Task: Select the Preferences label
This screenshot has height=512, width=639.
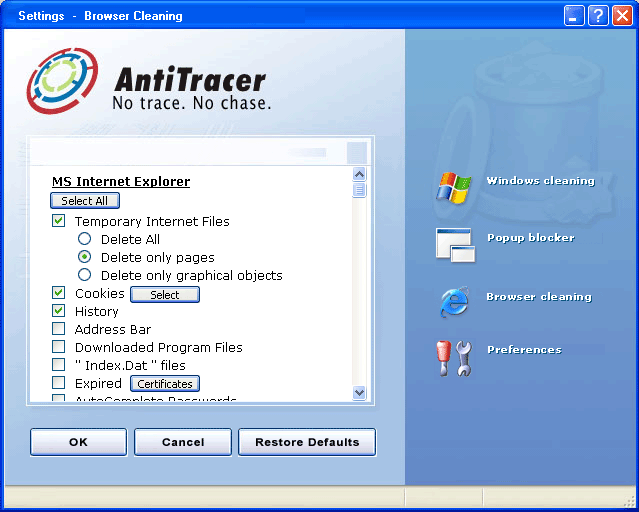Action: click(524, 349)
